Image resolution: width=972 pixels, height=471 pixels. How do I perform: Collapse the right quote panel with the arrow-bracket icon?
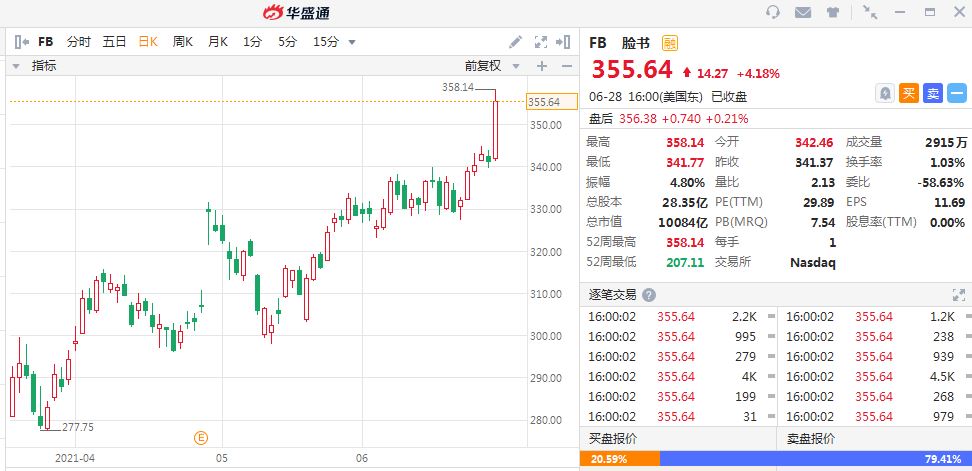(x=563, y=42)
